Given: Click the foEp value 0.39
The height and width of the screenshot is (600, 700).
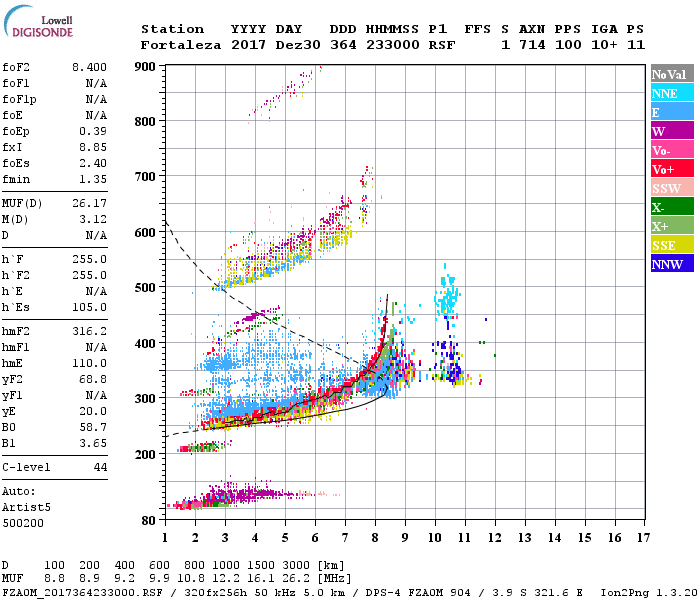Looking at the screenshot, I should point(93,131).
